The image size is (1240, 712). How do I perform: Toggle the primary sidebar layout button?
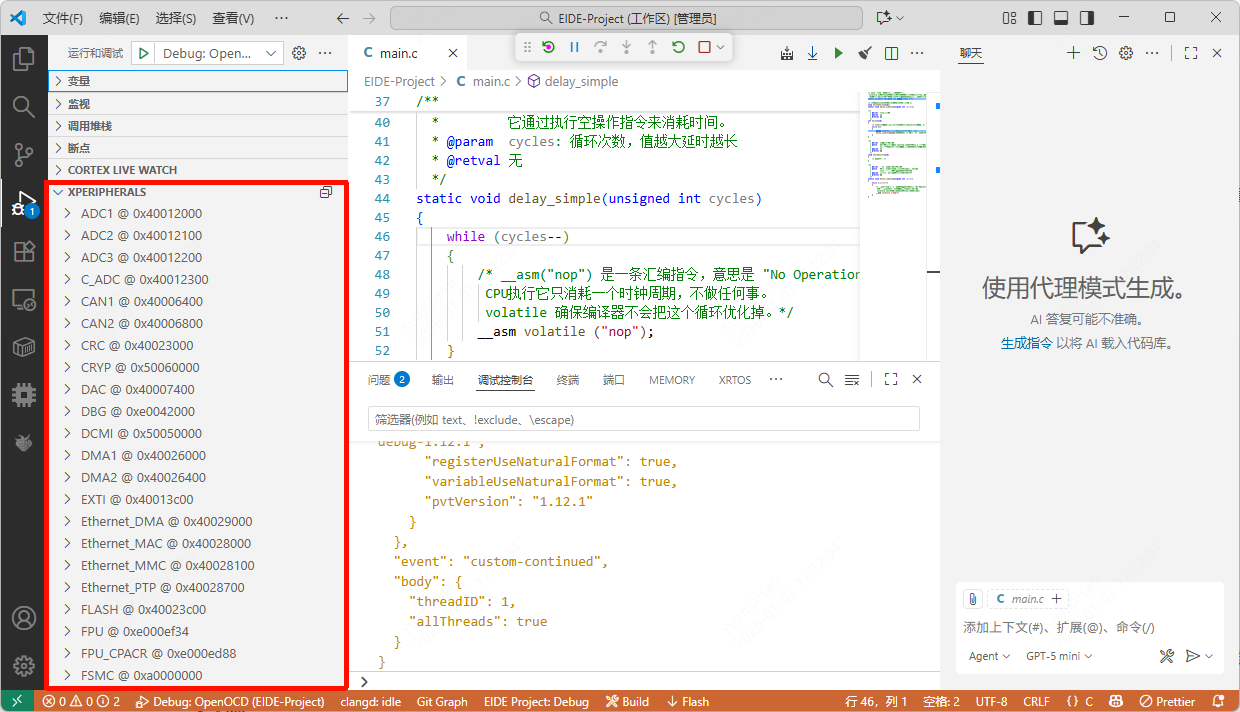point(1035,18)
